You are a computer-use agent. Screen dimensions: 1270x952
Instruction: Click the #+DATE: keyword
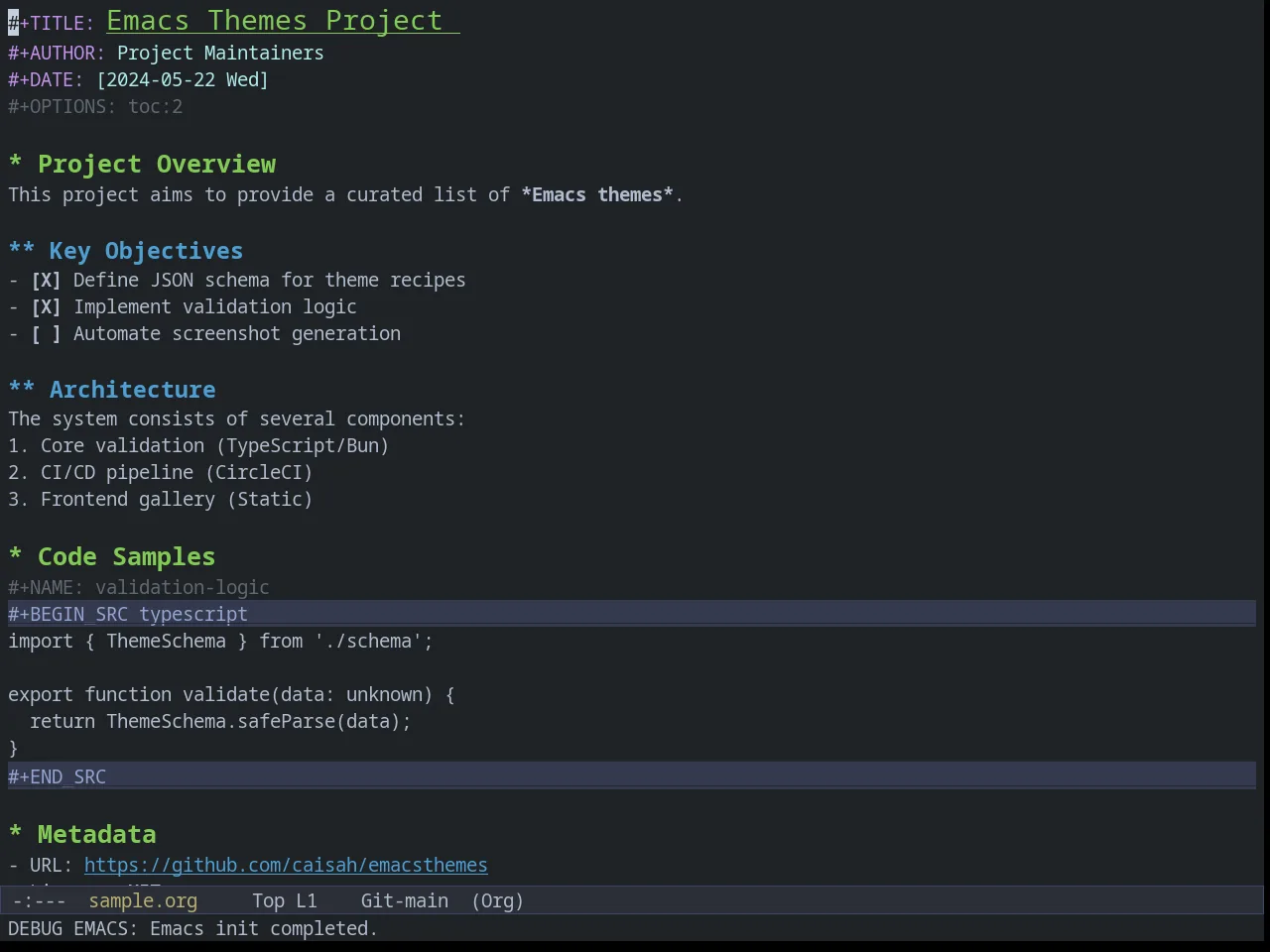46,79
